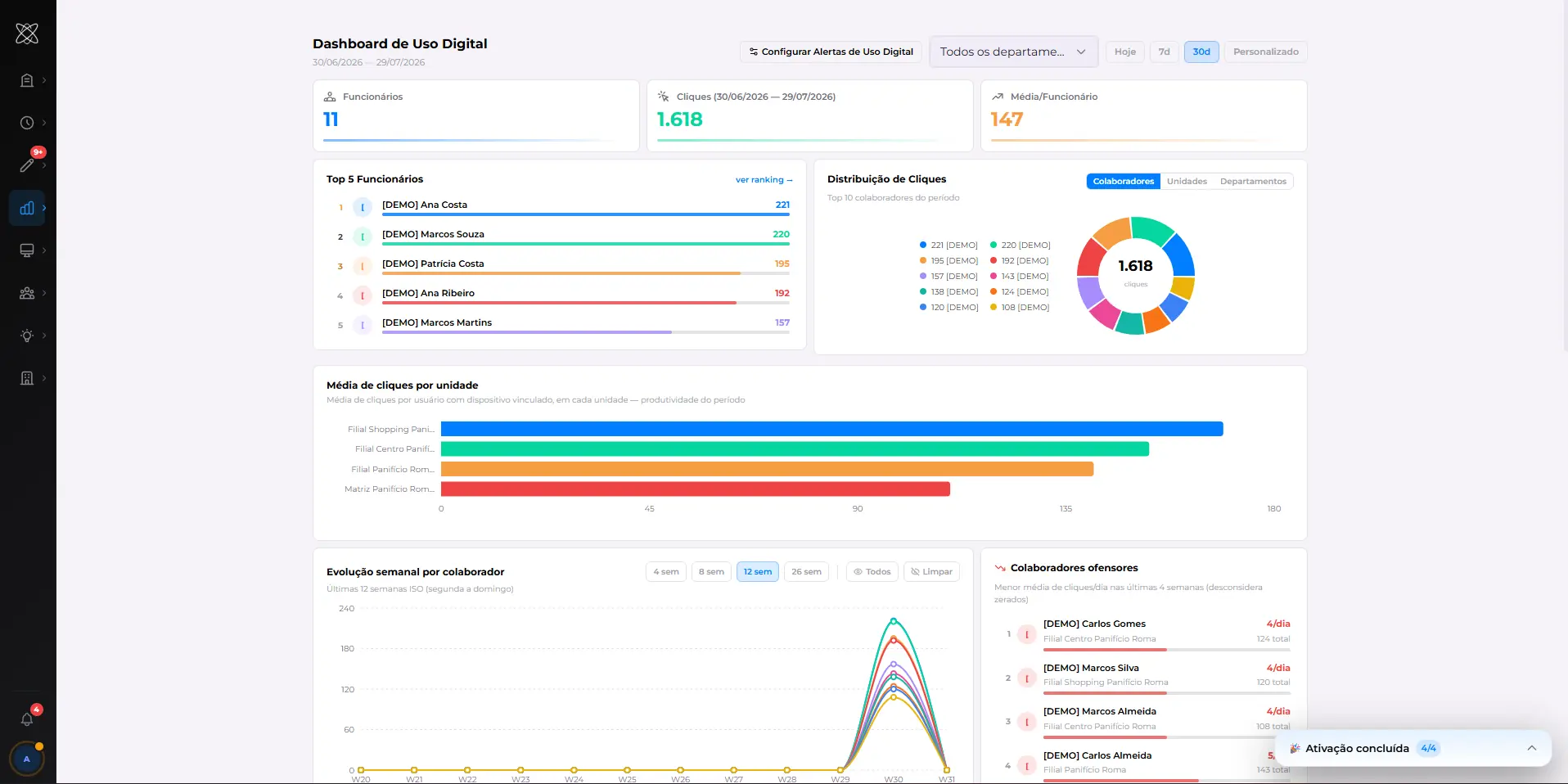
Task: Select the bar chart analytics sidebar icon
Action: point(27,208)
